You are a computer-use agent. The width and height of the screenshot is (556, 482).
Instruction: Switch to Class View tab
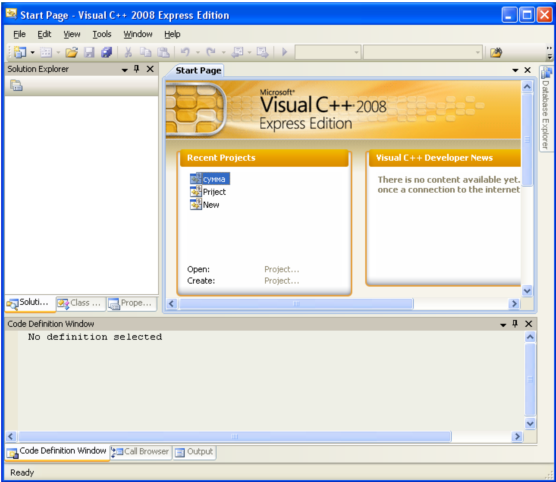coord(81,304)
